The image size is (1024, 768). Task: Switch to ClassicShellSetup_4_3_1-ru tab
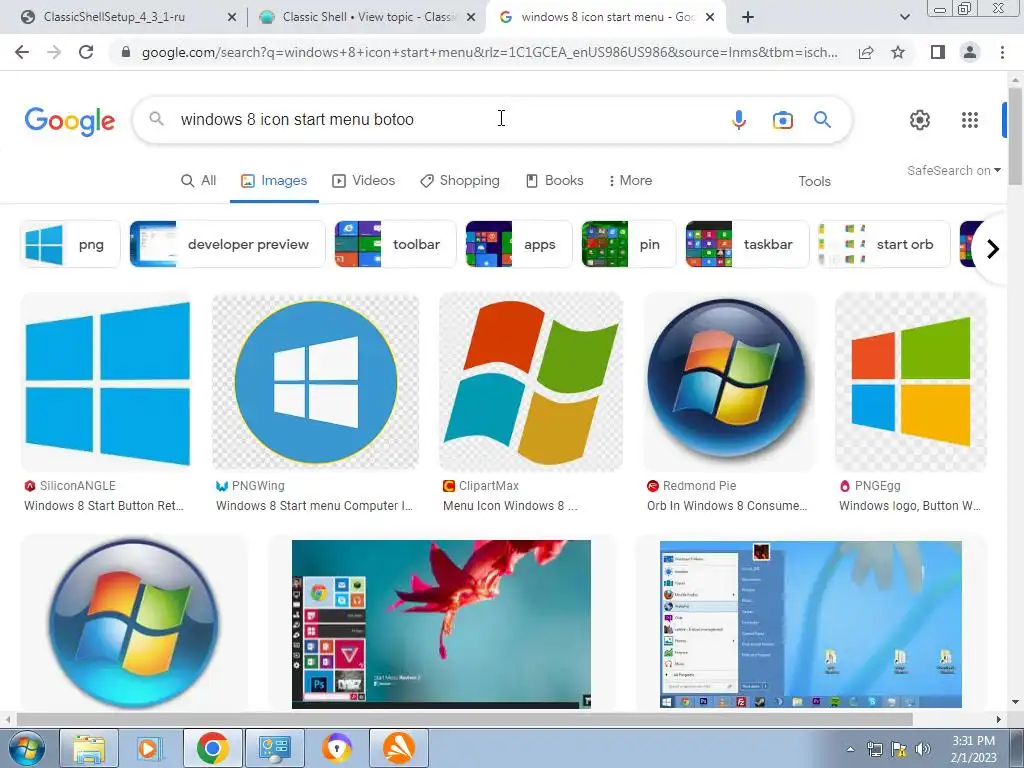pyautogui.click(x=114, y=17)
